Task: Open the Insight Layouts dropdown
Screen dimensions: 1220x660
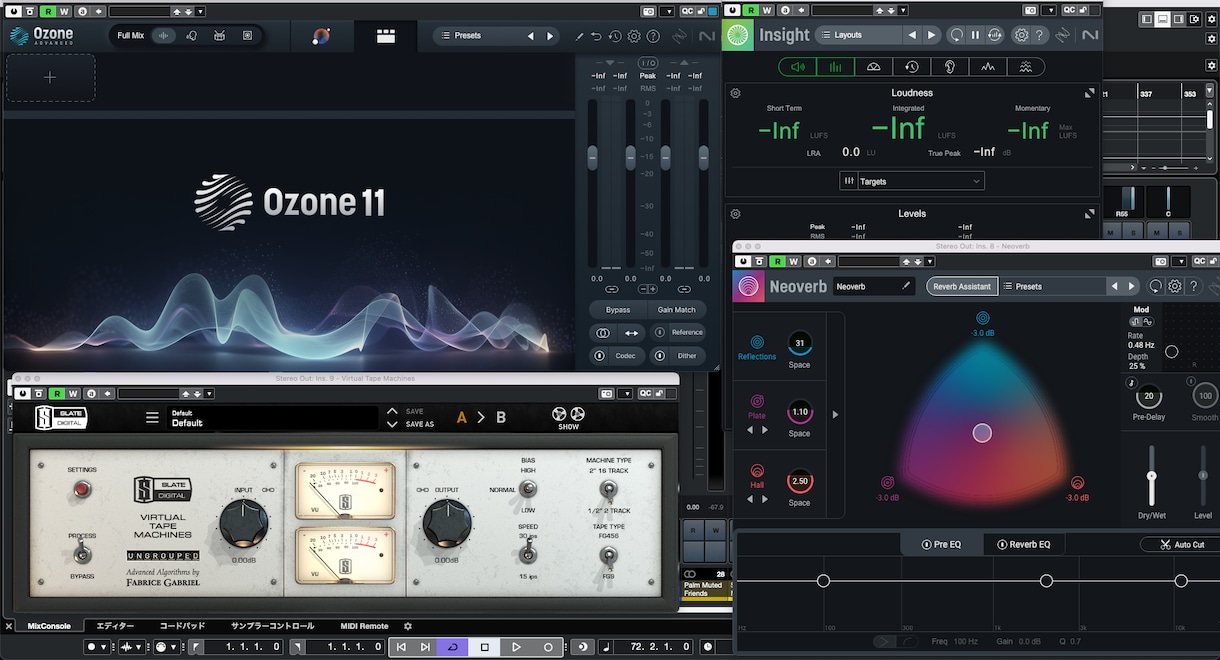Action: 857,35
